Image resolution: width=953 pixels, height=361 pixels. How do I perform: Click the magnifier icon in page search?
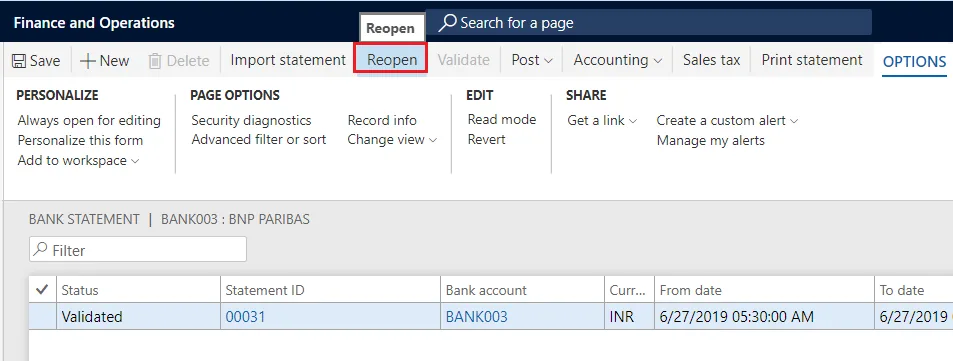[x=447, y=23]
